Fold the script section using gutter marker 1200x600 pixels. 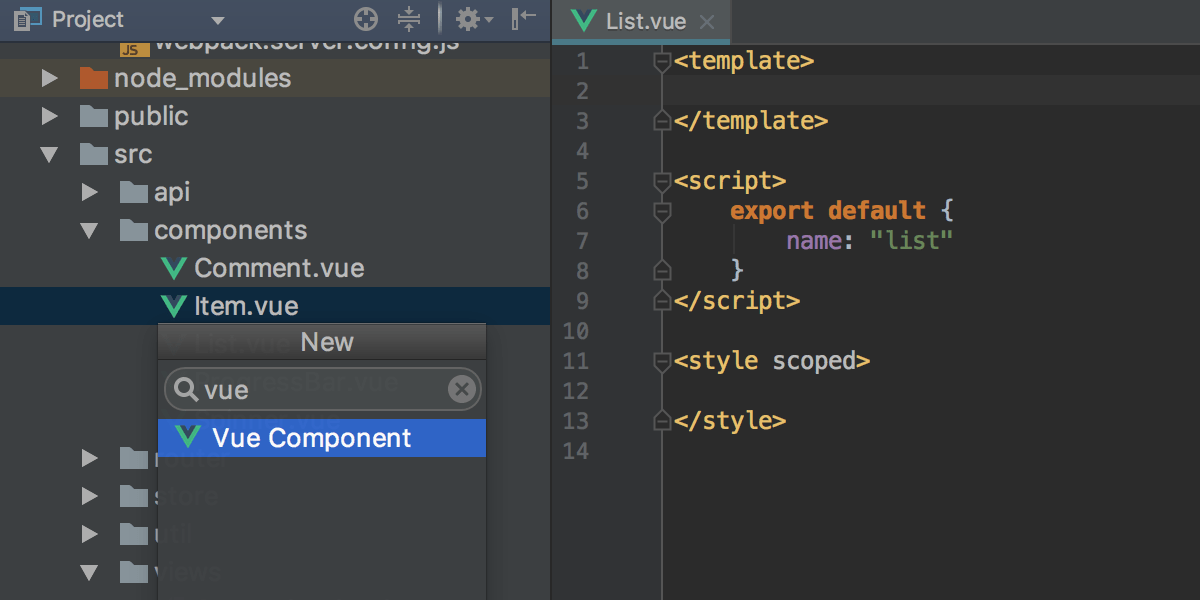[661, 181]
